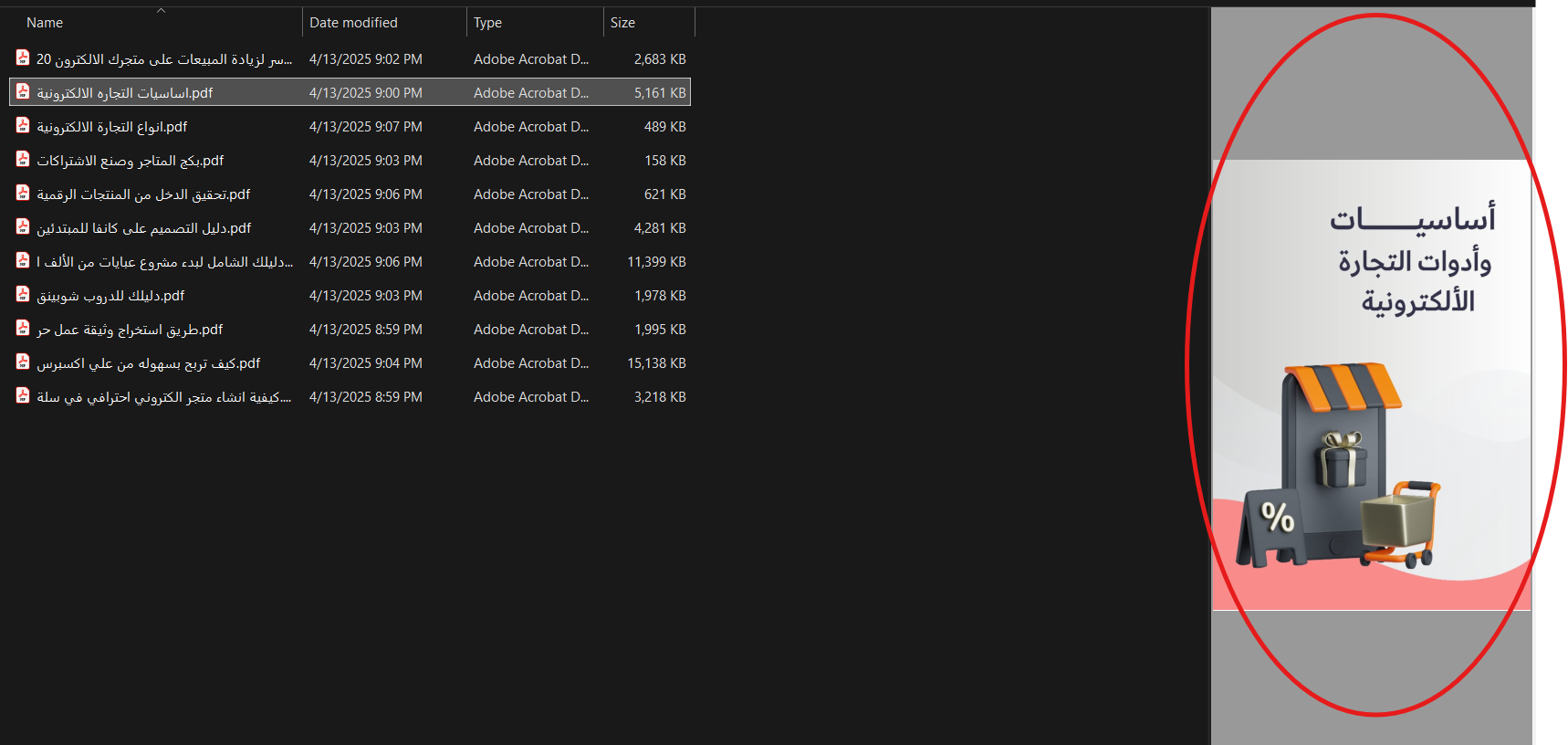The image size is (1568, 745).
Task: Click PDF icon of the 11,399 KB file
Action: point(23,261)
